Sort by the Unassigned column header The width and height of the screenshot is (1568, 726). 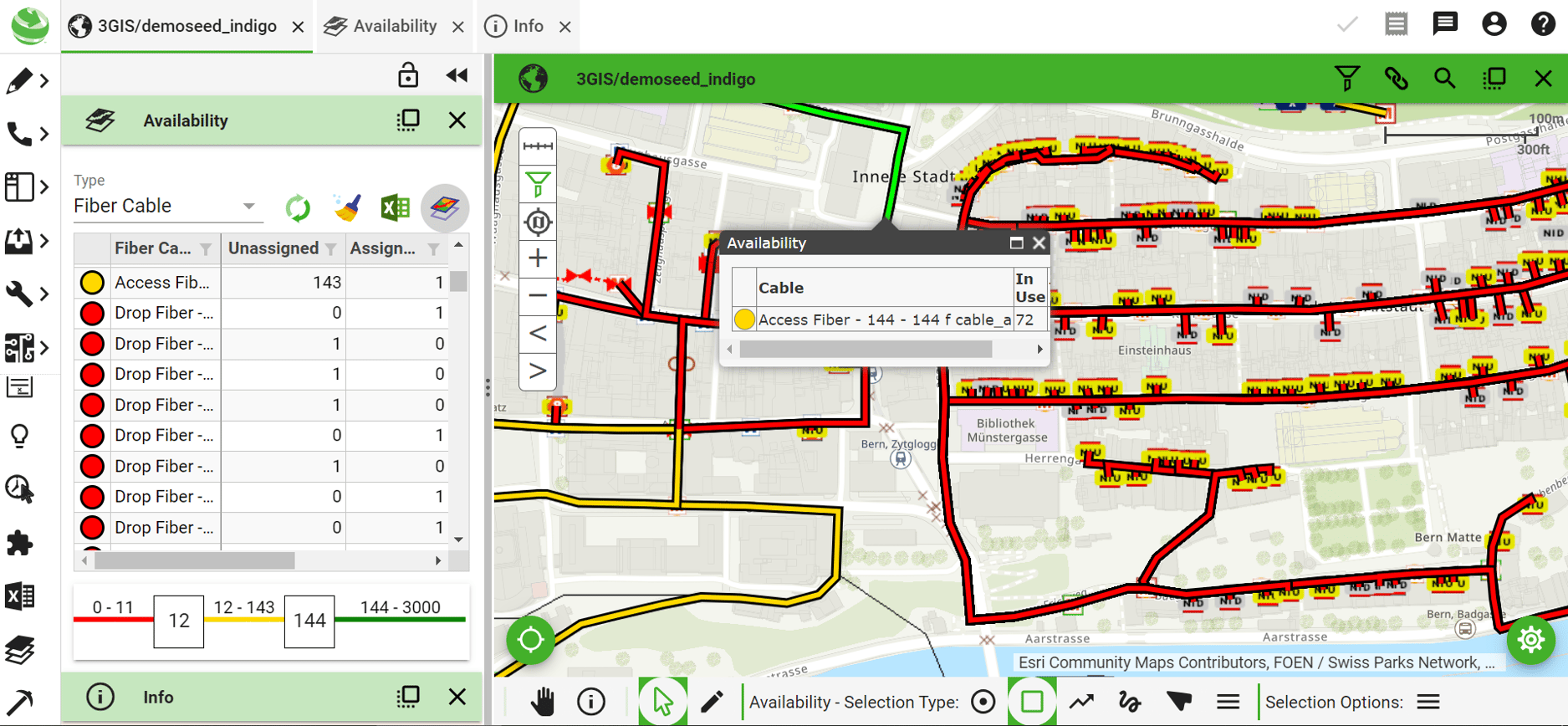(273, 248)
